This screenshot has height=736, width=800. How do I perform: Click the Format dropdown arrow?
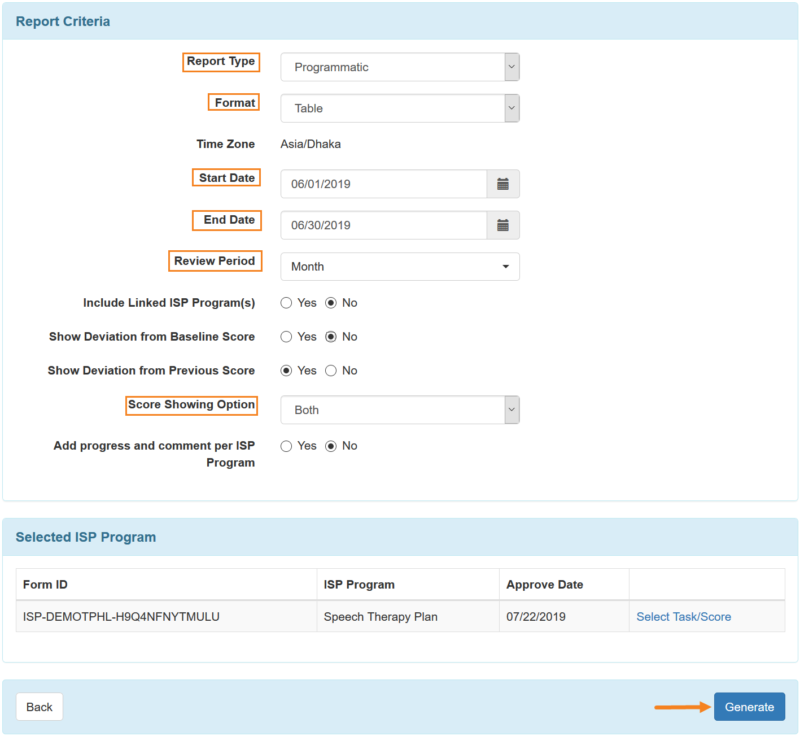coord(509,107)
